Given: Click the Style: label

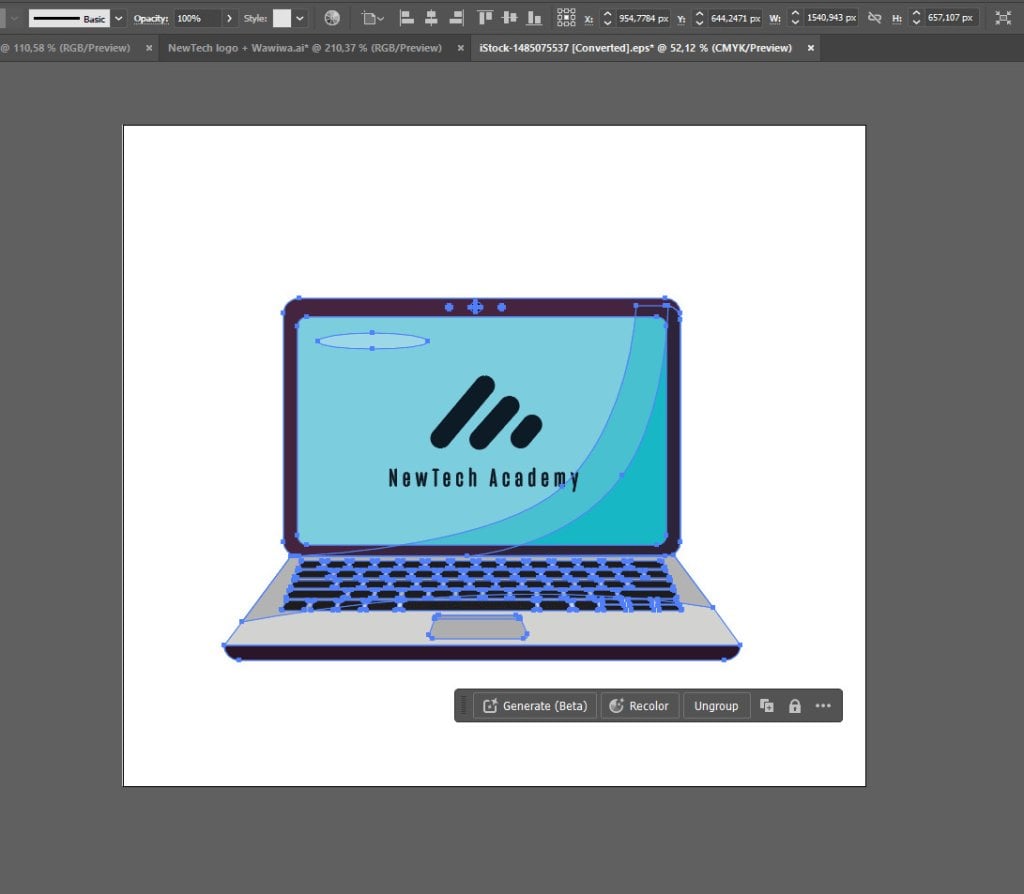Looking at the screenshot, I should click(x=255, y=18).
